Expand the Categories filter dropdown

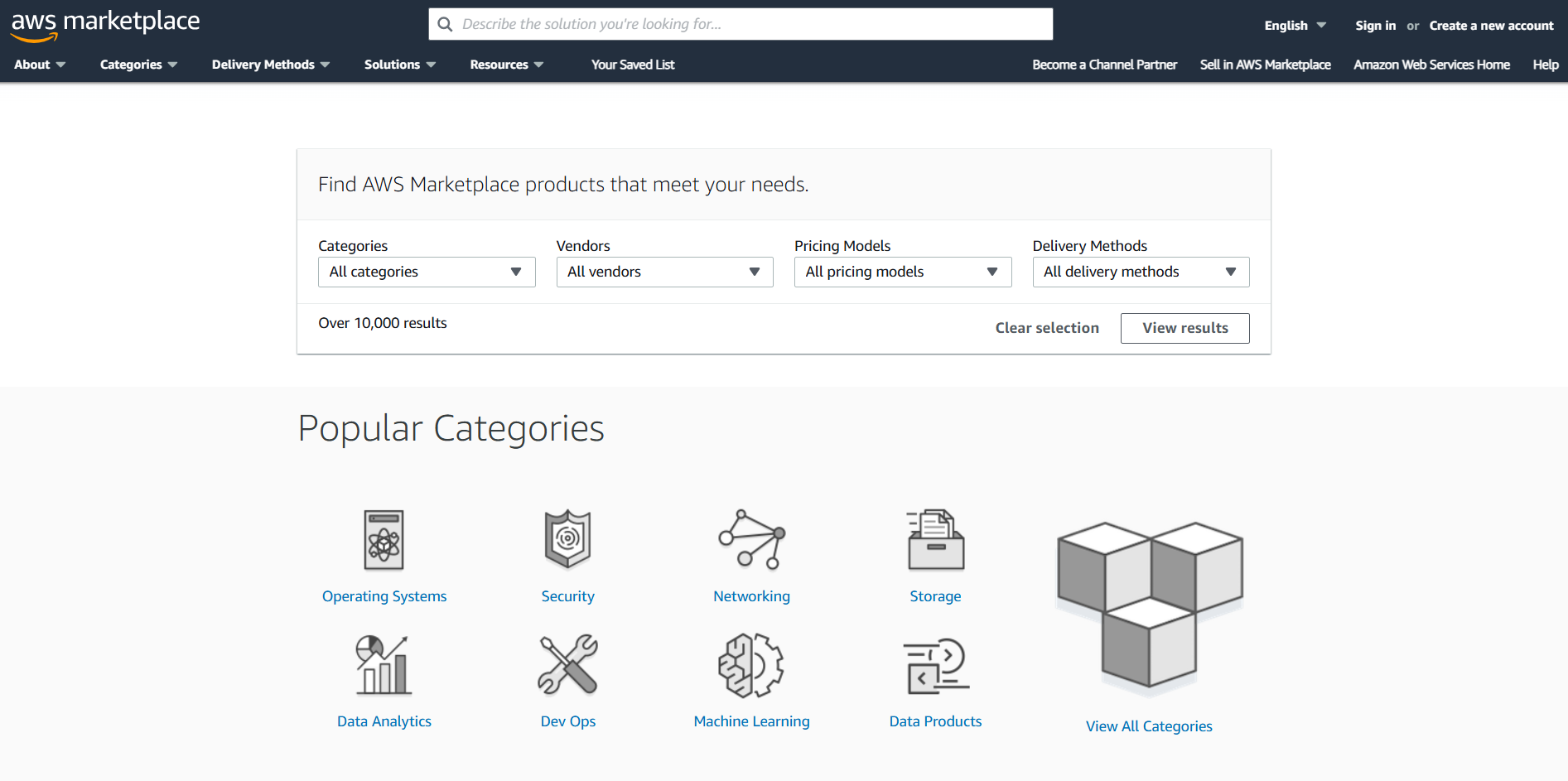tap(427, 272)
